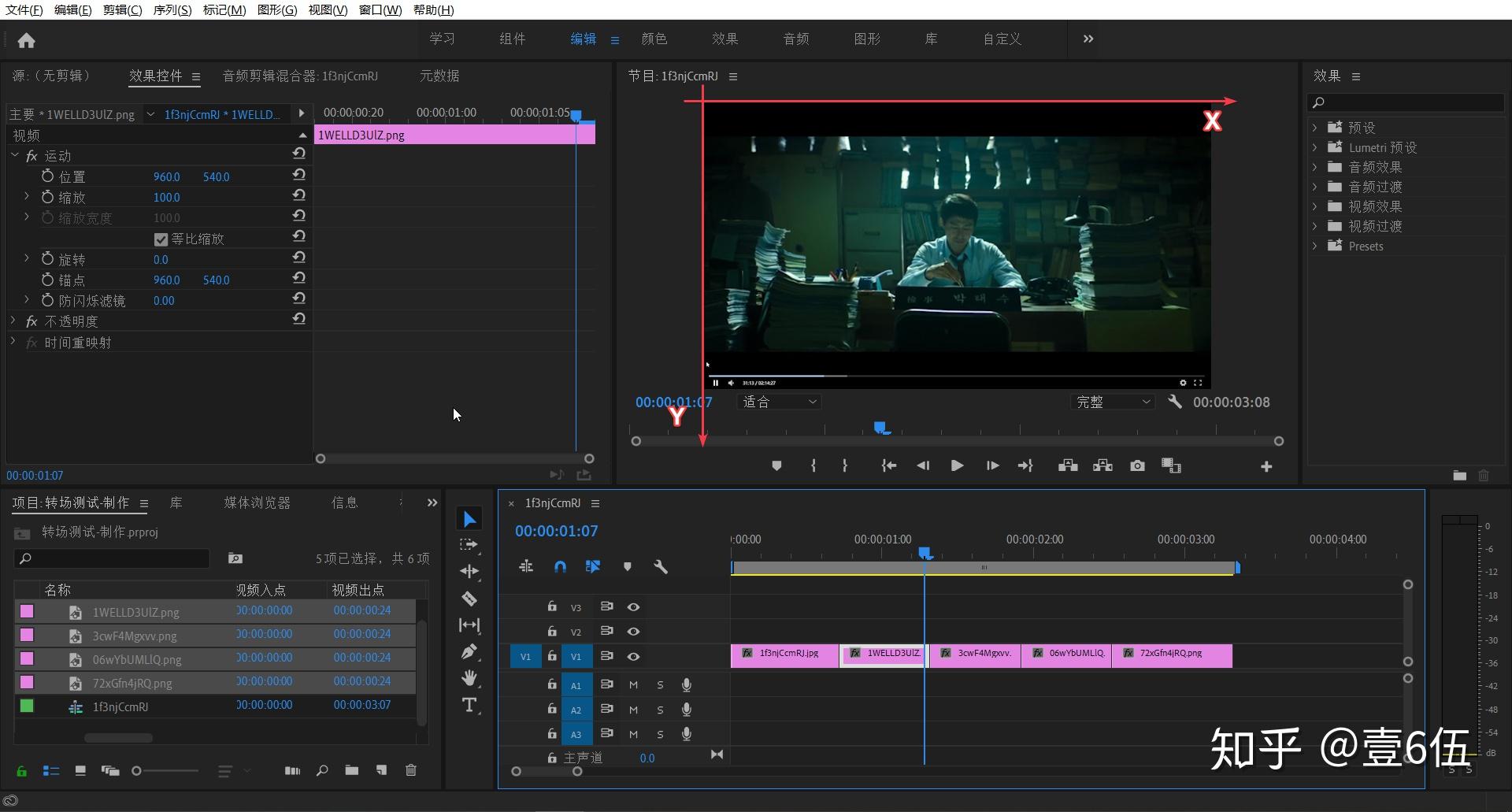
Task: Click the find icon in Project panel footer
Action: tap(322, 770)
